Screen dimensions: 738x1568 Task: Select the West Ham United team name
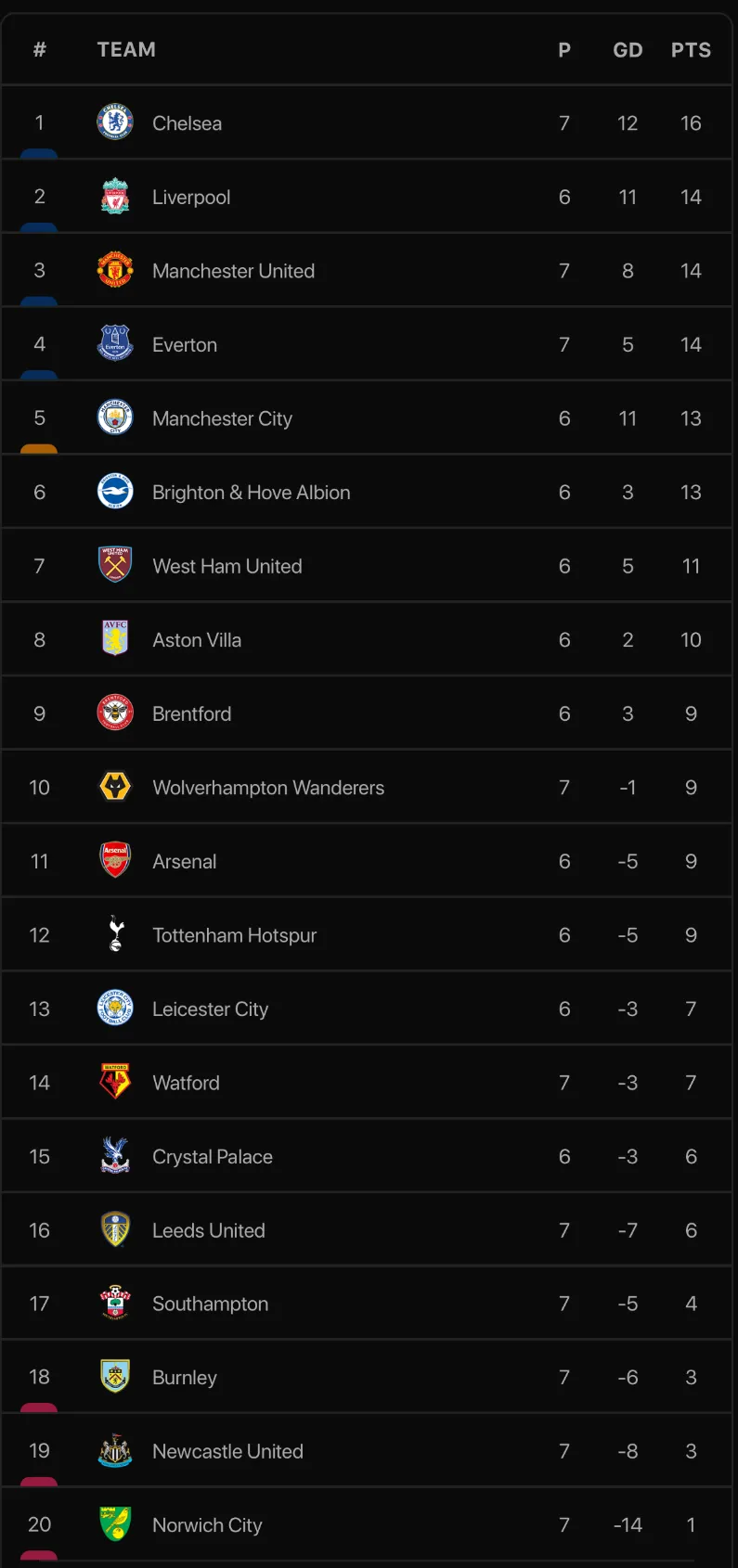tap(227, 566)
